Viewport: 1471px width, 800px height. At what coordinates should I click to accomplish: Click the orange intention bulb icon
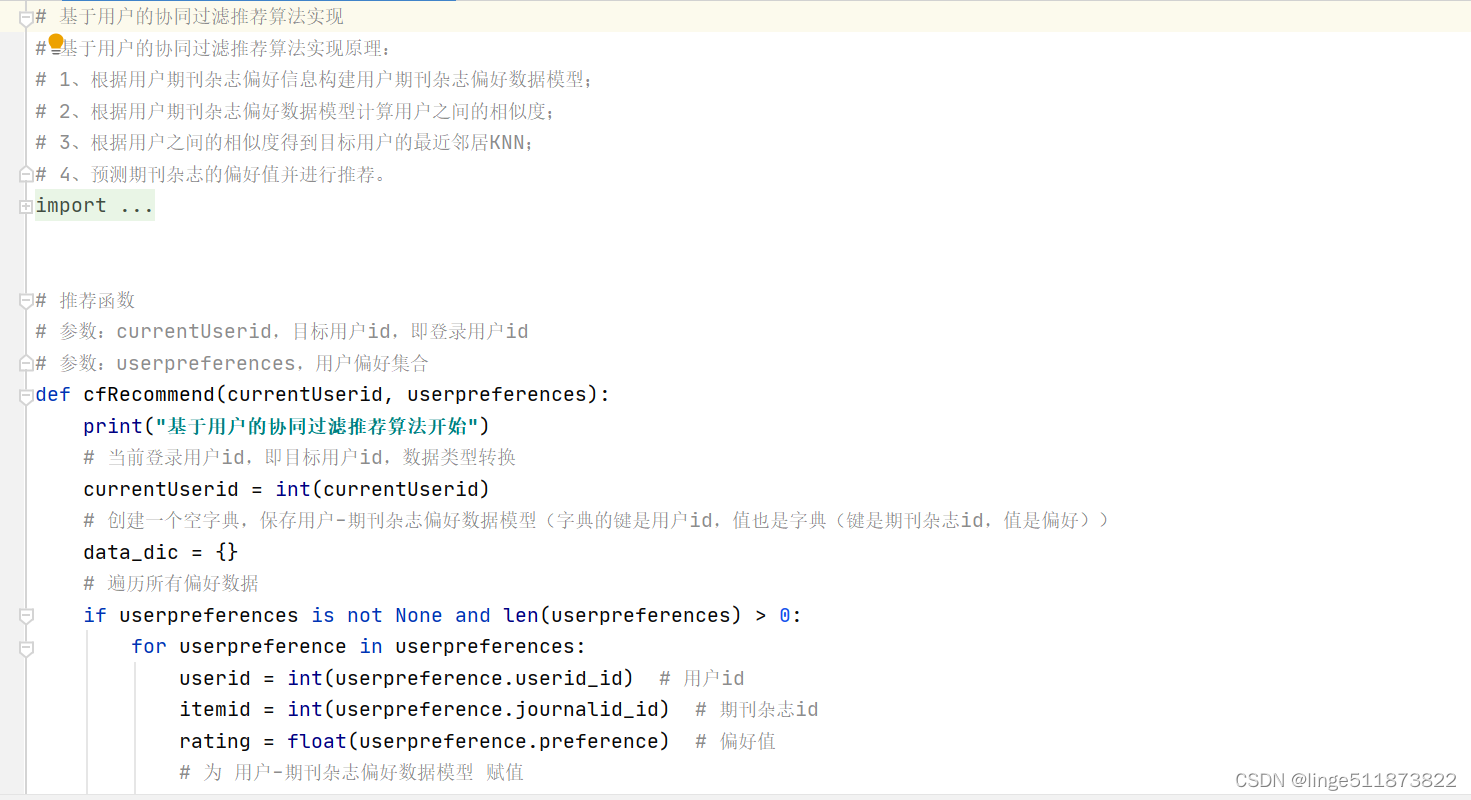pyautogui.click(x=56, y=42)
